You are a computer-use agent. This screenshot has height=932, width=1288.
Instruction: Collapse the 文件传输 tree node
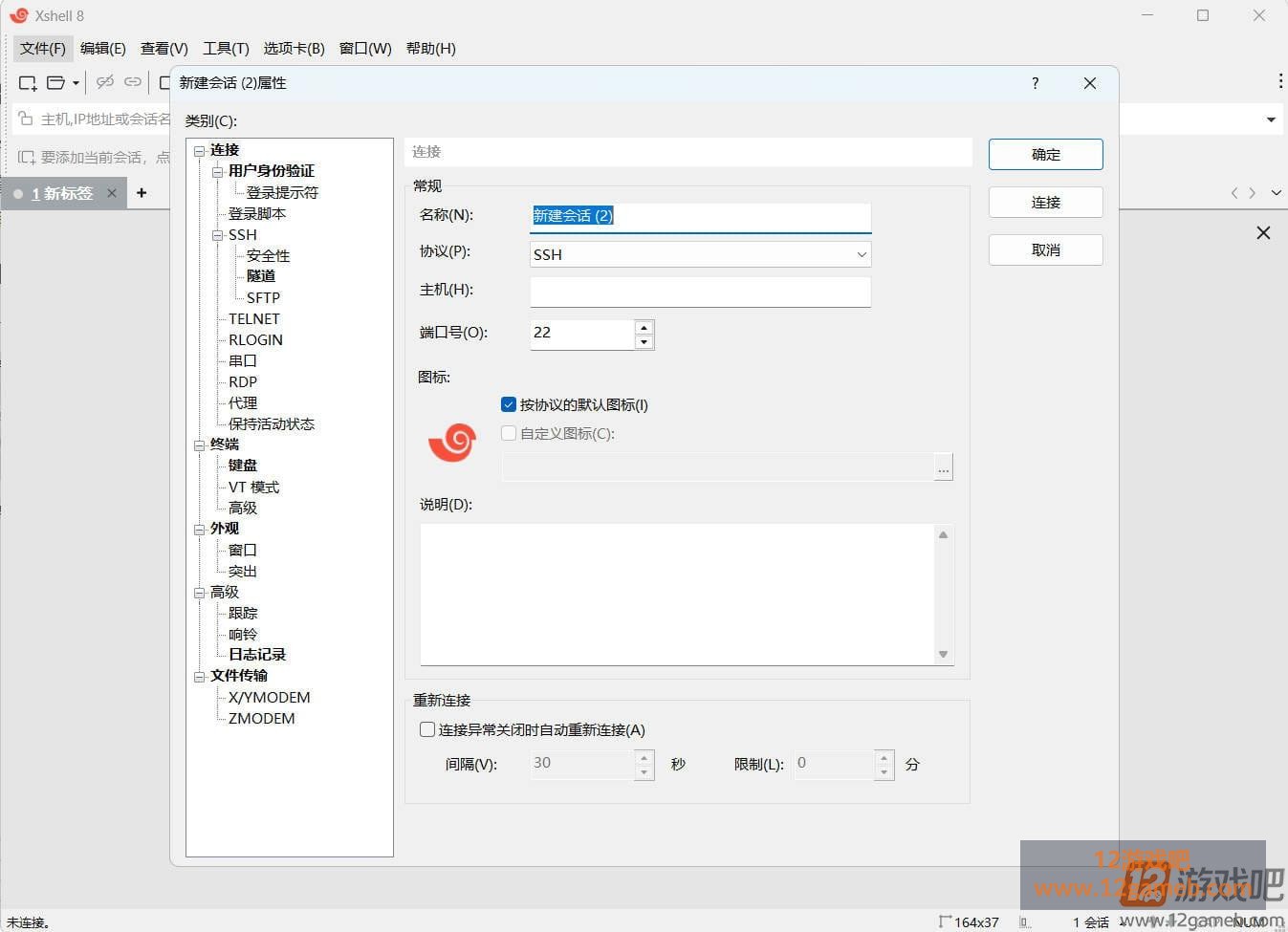[199, 676]
